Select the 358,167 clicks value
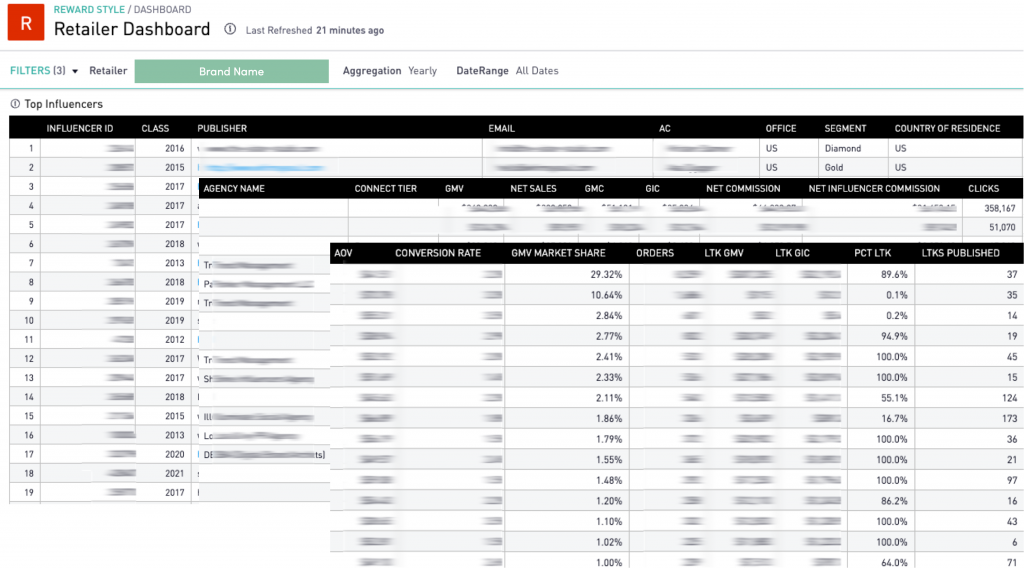1024x568 pixels. (1000, 208)
